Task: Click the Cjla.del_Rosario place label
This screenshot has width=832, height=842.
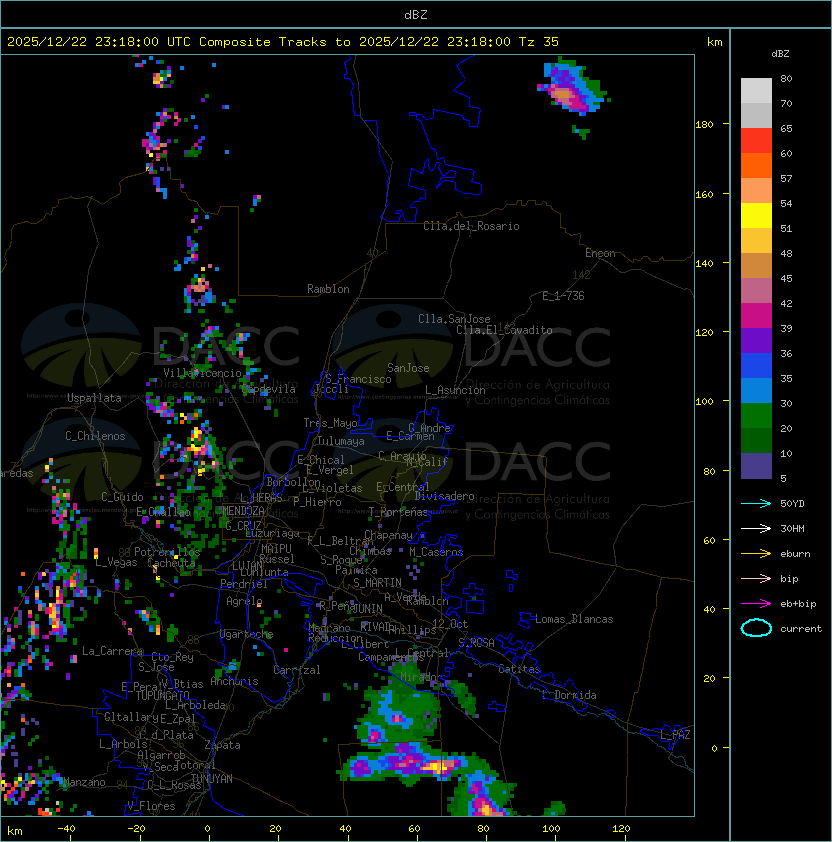Action: click(x=471, y=226)
